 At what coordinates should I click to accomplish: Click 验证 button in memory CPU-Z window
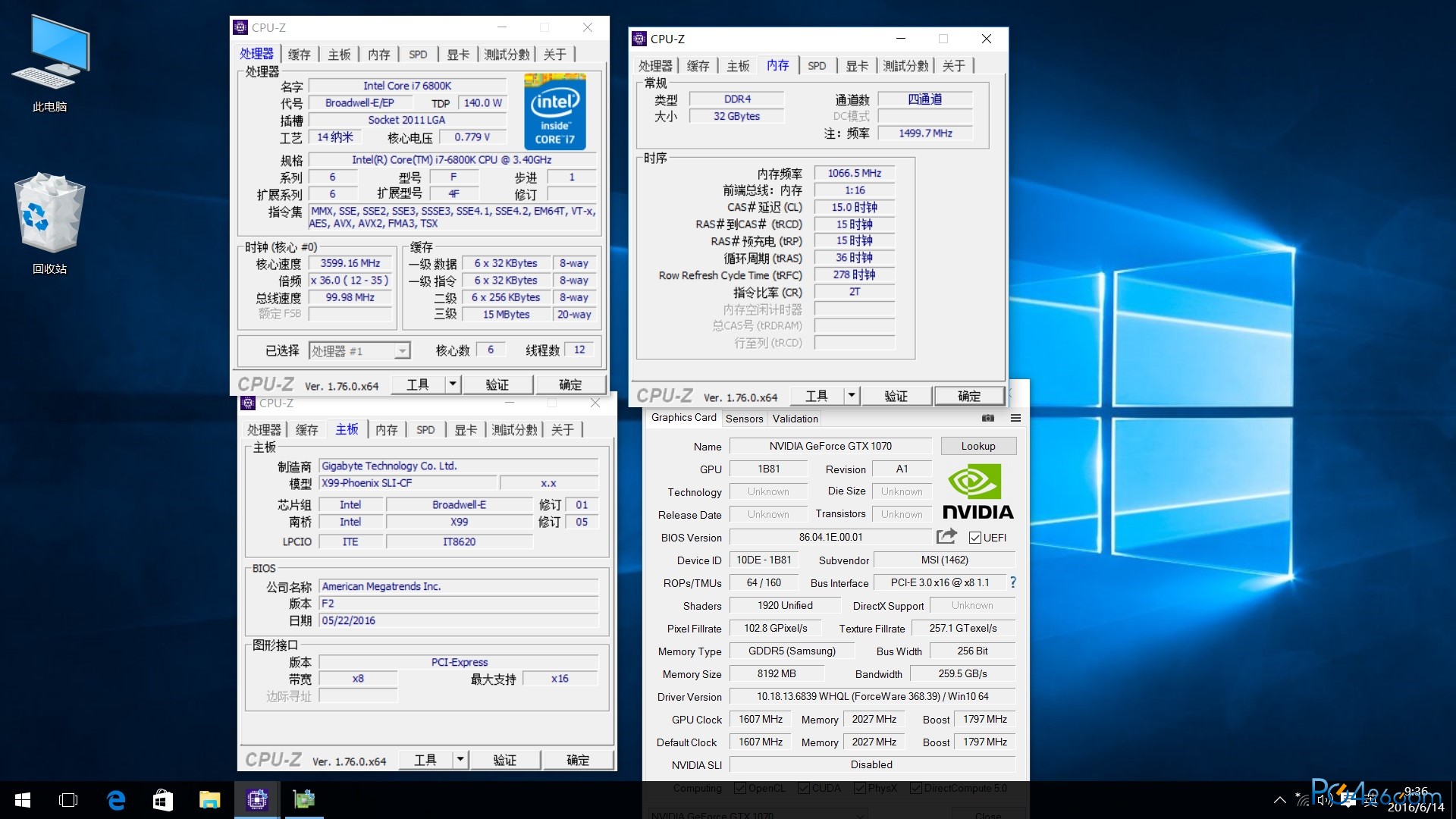[x=896, y=396]
